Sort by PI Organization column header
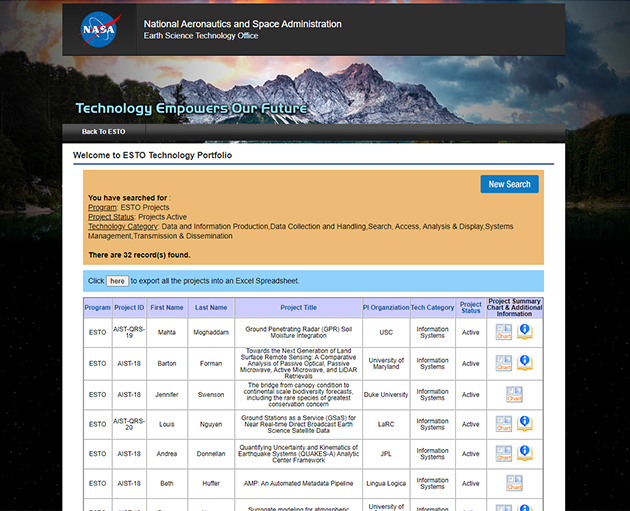 pos(386,307)
